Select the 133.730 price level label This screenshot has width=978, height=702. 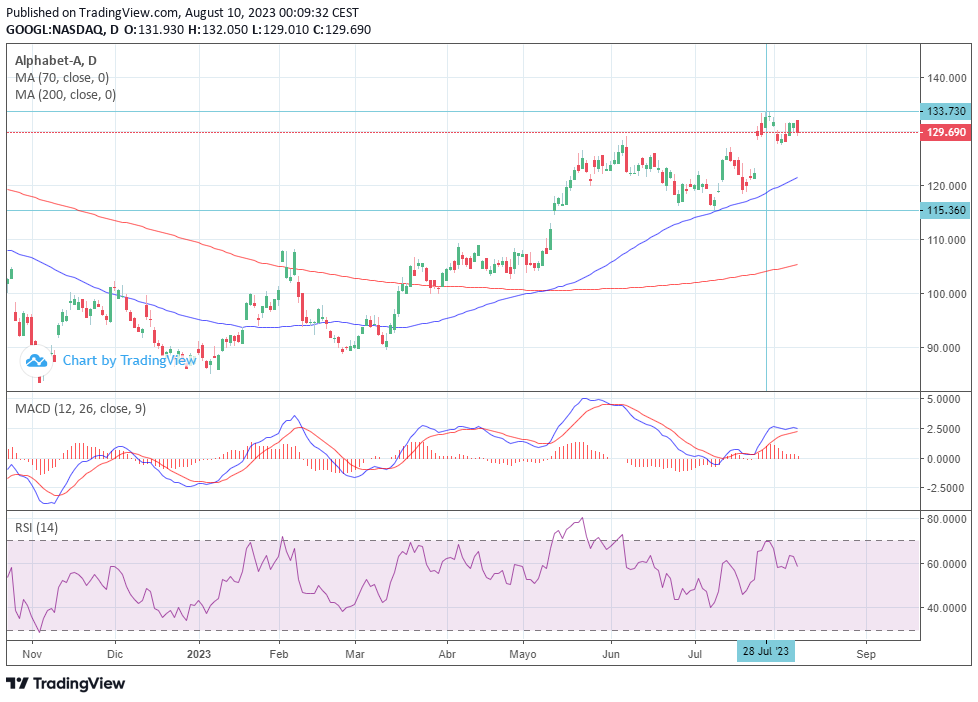point(946,111)
